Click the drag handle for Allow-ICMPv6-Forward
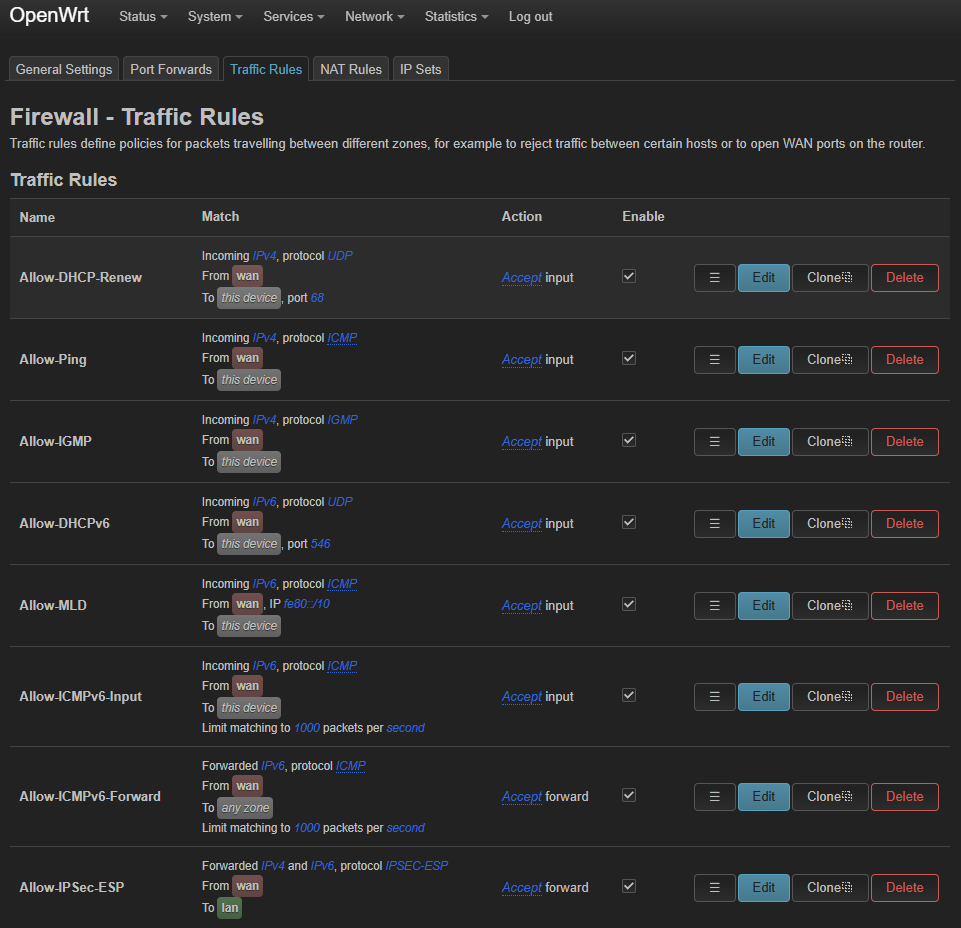Image resolution: width=961 pixels, height=928 pixels. tap(714, 797)
